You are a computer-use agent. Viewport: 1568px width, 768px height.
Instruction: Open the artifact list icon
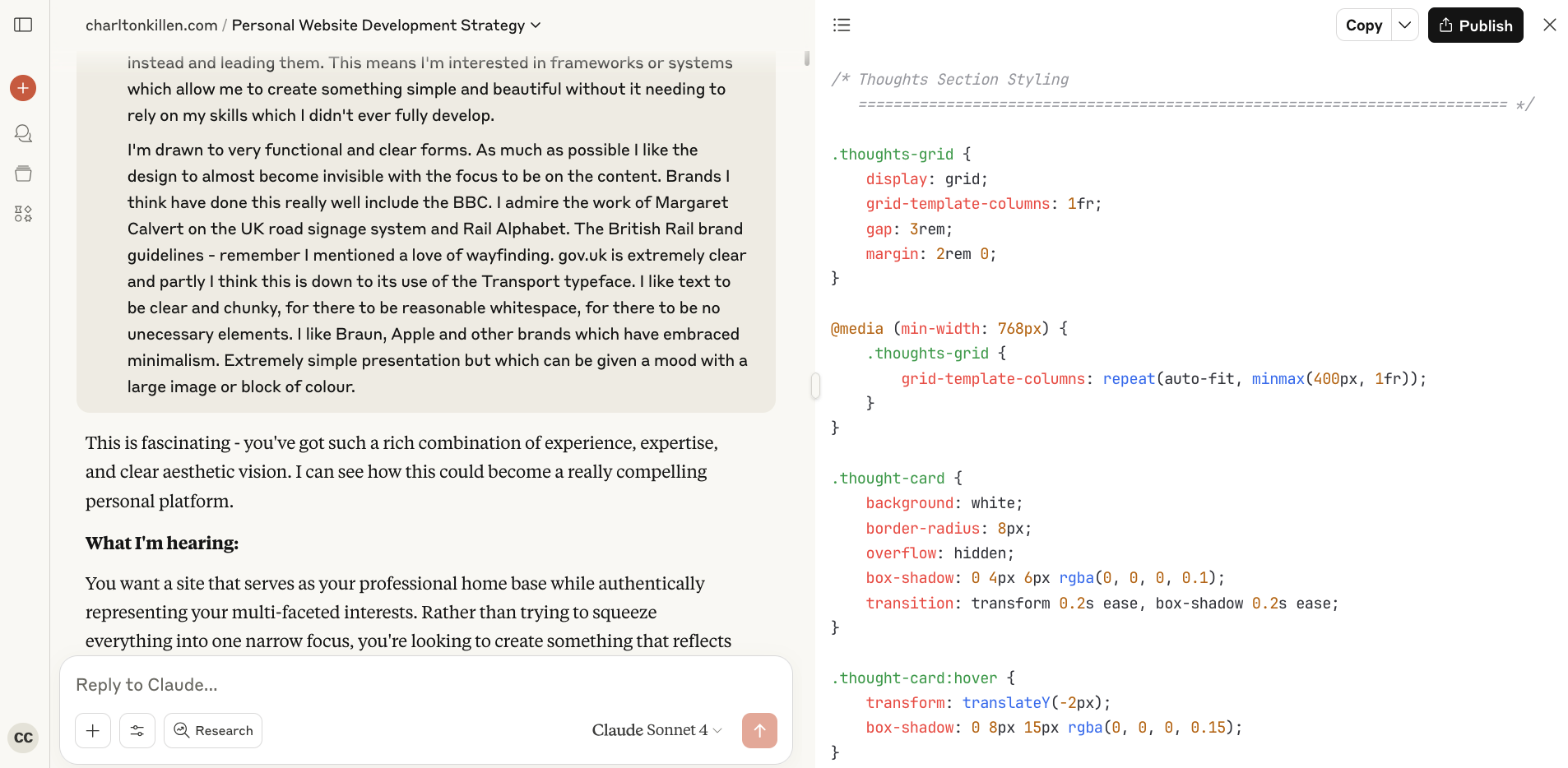click(842, 25)
